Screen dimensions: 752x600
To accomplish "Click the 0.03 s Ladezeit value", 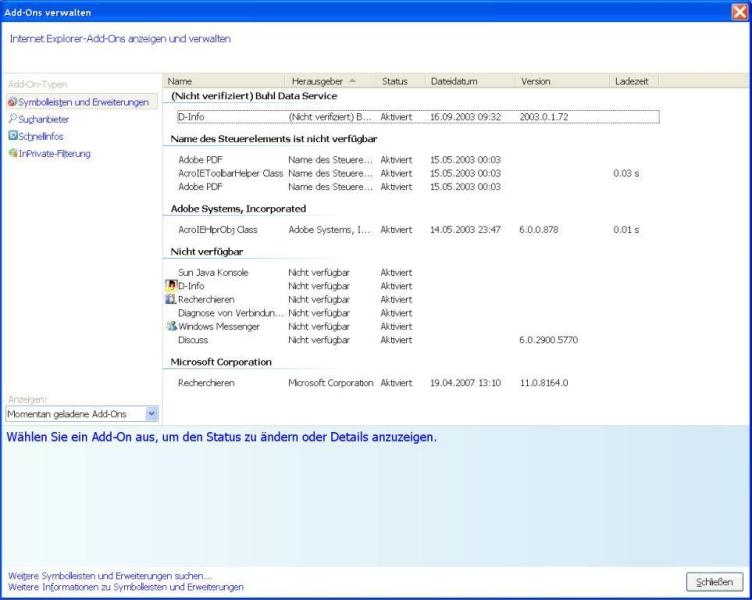I will pyautogui.click(x=626, y=173).
